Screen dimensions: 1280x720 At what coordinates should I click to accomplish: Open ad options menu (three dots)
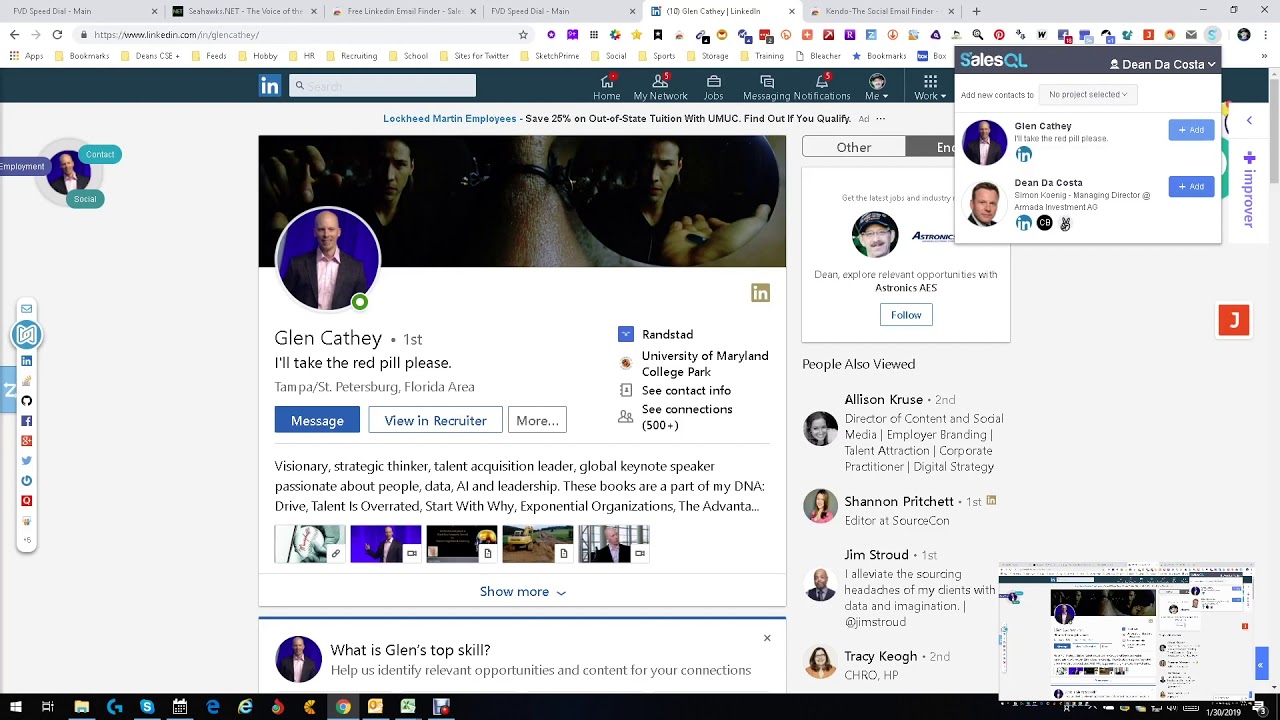coord(880,119)
